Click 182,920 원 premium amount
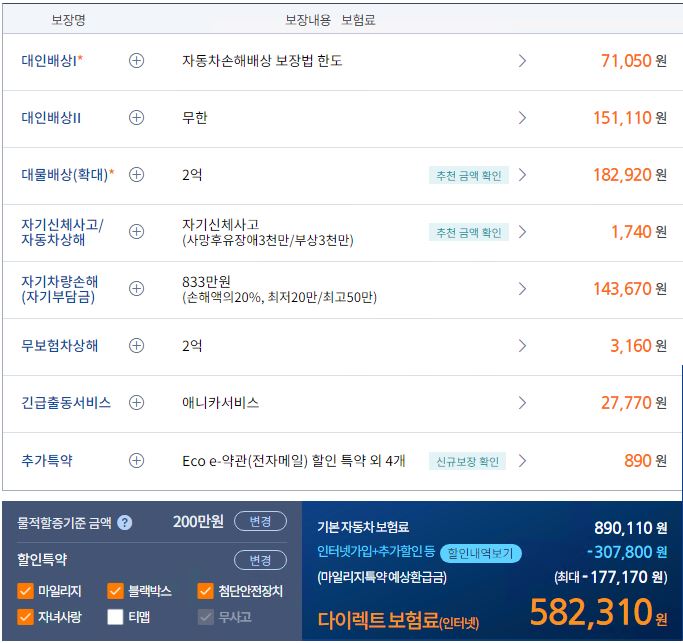 pyautogui.click(x=630, y=175)
